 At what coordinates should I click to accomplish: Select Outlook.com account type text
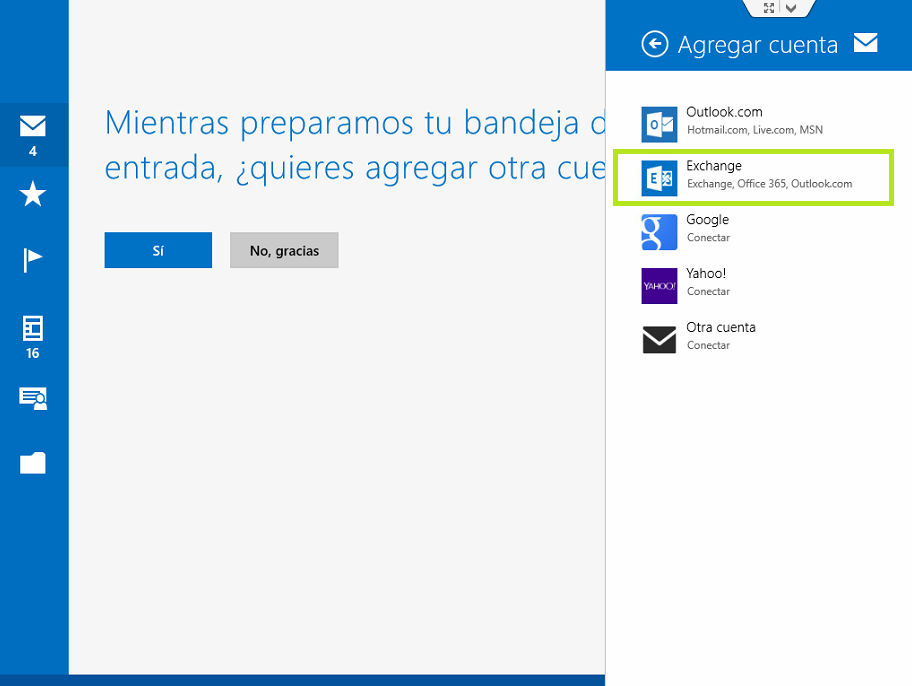pyautogui.click(x=724, y=112)
